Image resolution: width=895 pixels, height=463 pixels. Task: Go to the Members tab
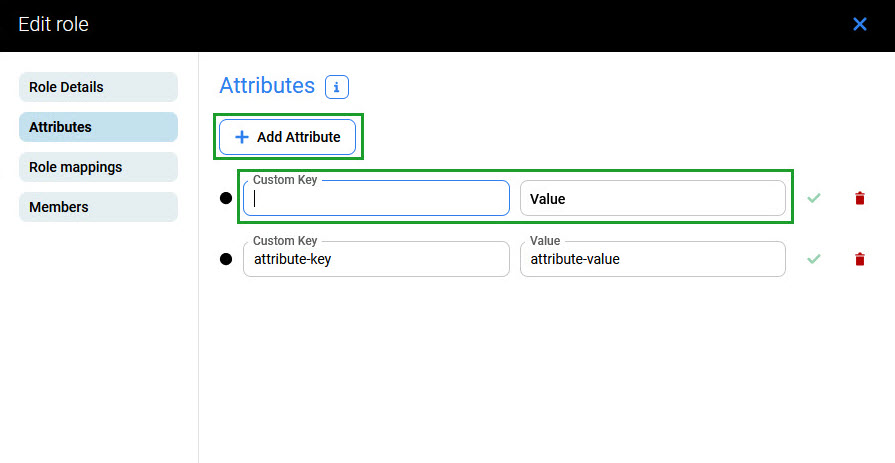point(98,207)
